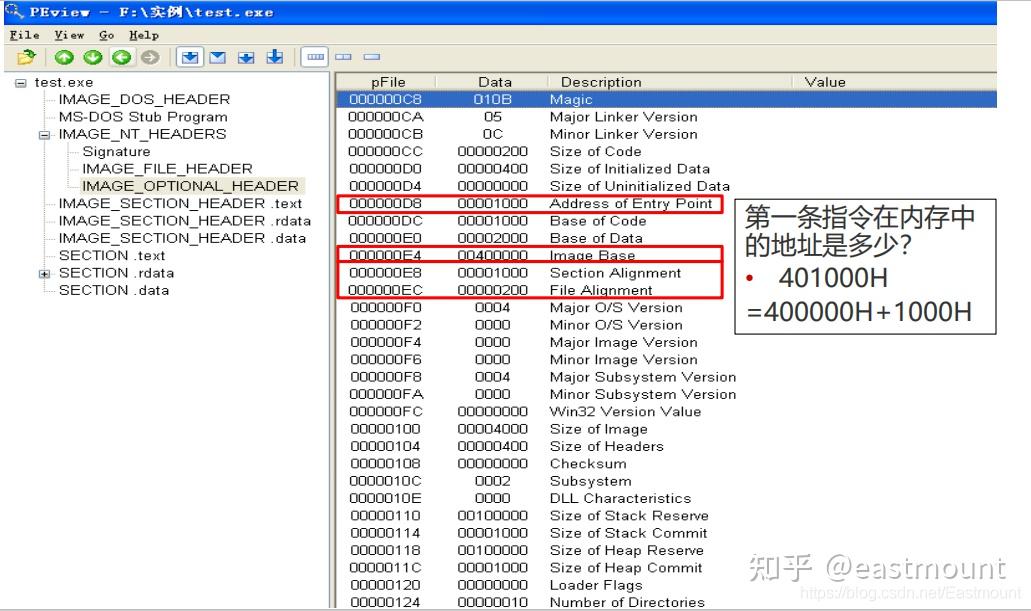This screenshot has height=611, width=1031.
Task: Open a file using the folder icon
Action: pos(24,55)
